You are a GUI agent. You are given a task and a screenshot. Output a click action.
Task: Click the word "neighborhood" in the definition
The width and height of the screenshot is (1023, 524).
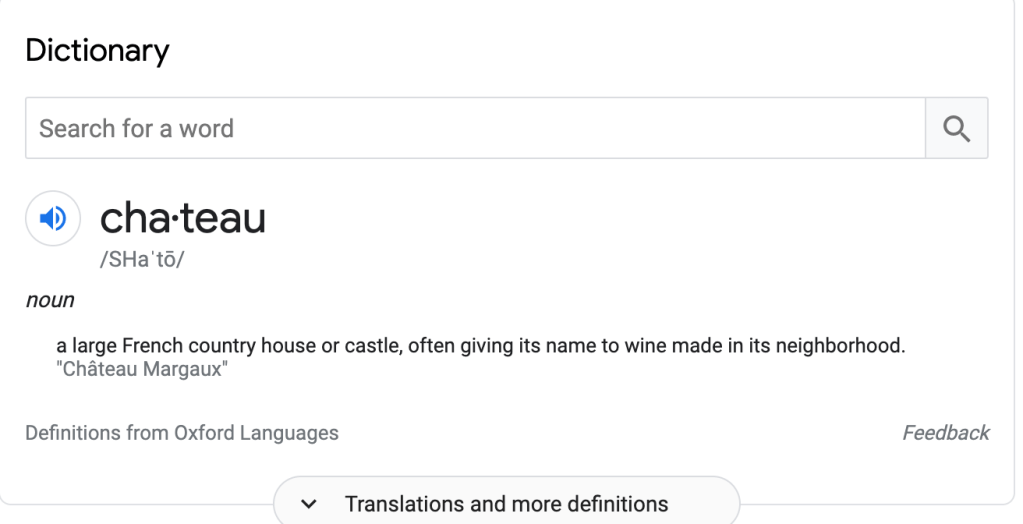coord(848,347)
